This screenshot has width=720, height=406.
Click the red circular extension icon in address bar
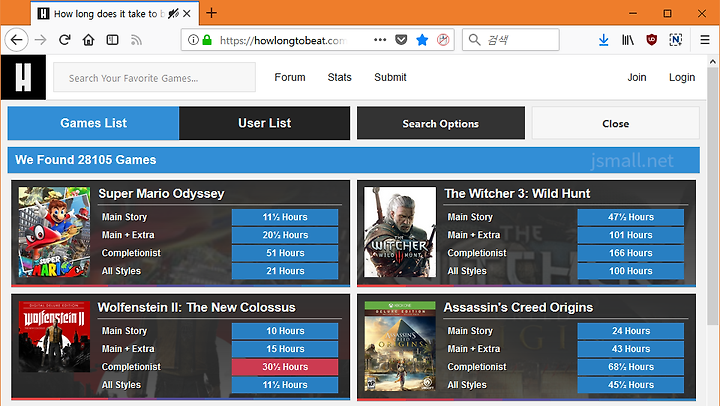click(x=443, y=40)
